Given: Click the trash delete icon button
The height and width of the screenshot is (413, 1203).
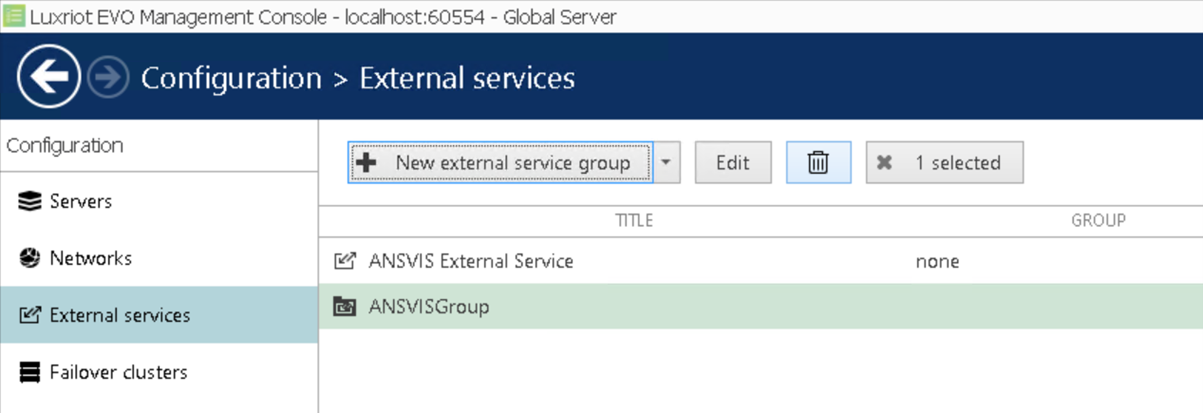Looking at the screenshot, I should (x=818, y=162).
